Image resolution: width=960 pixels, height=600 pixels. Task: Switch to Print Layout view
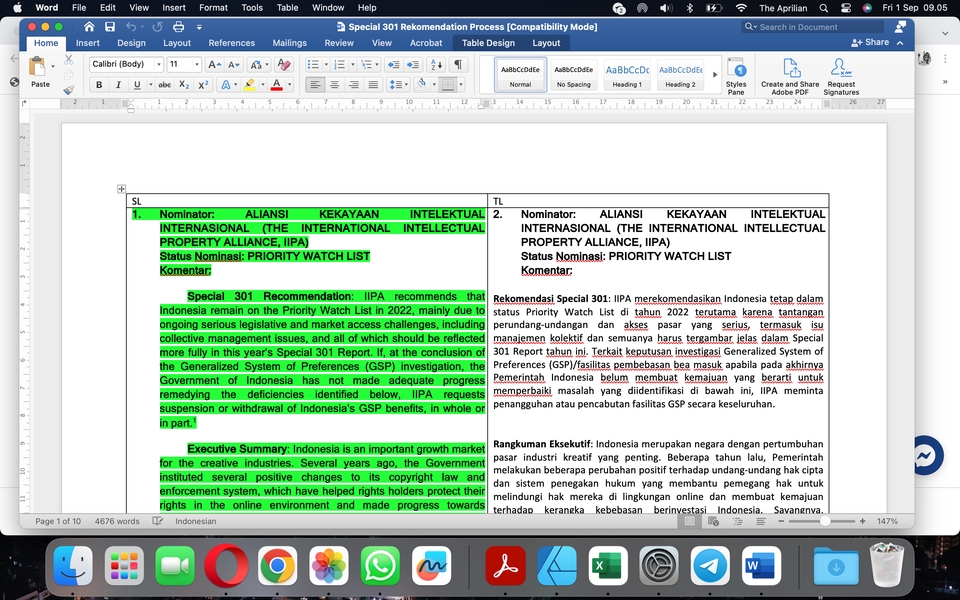(689, 521)
